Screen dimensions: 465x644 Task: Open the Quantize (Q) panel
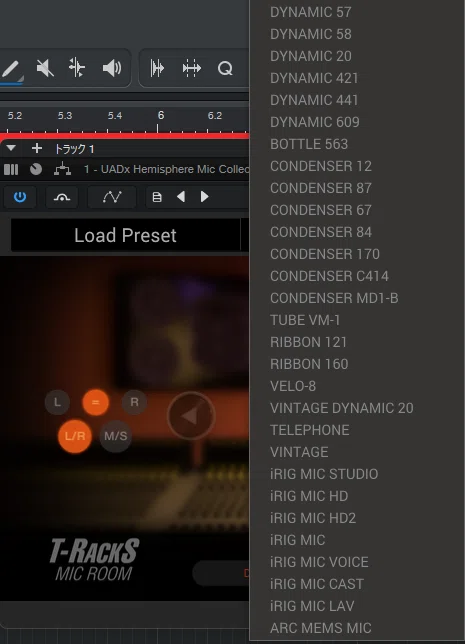click(x=225, y=68)
